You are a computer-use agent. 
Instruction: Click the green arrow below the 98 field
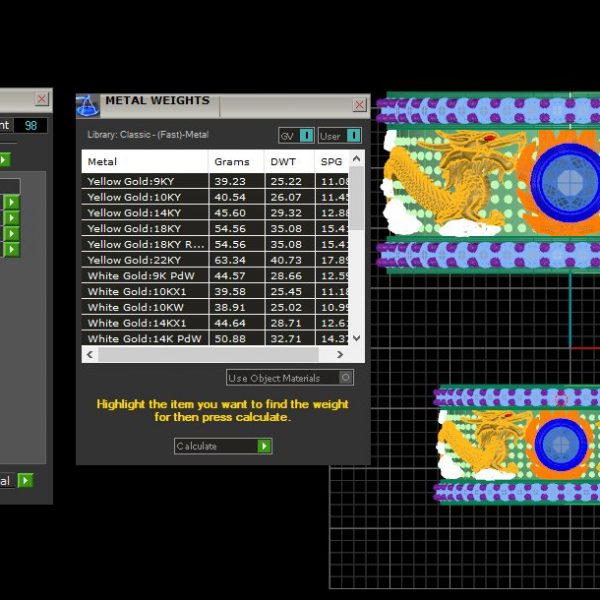click(4, 160)
